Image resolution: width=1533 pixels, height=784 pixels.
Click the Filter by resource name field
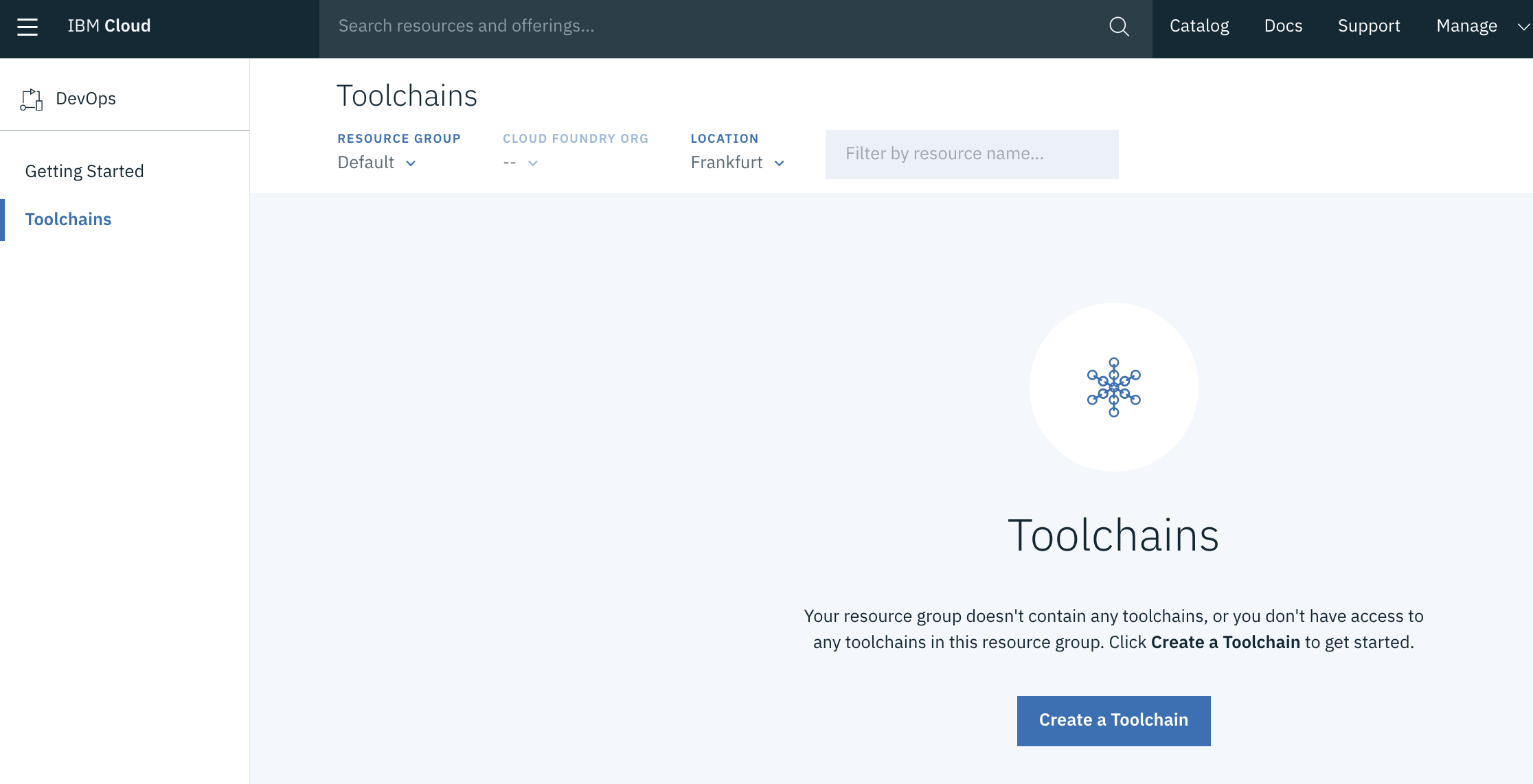pos(971,154)
